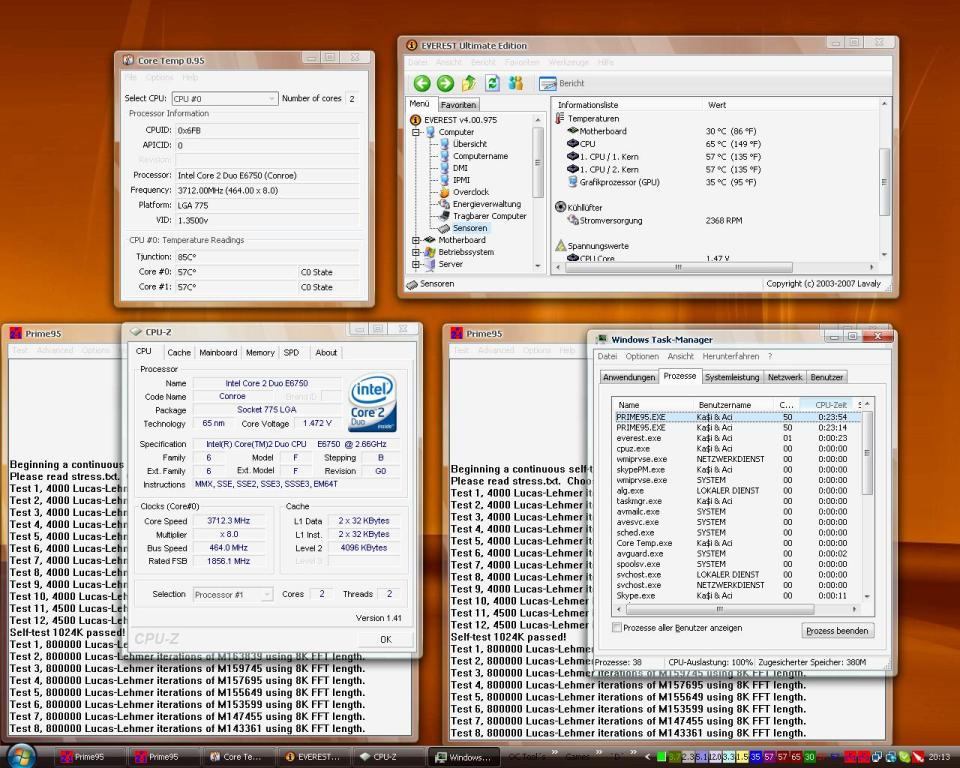
Task: Click OK in the CPU-Z window
Action: (x=386, y=639)
